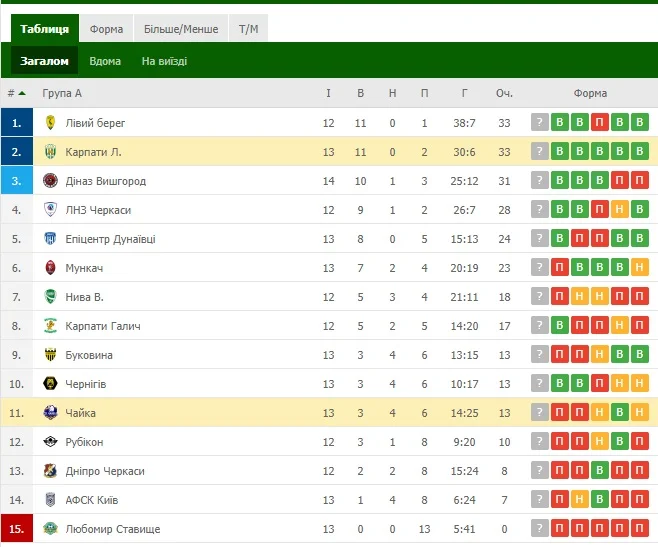Viewport: 658px width, 547px height.
Task: Click the Карпати Л. club crest
Action: point(50,152)
